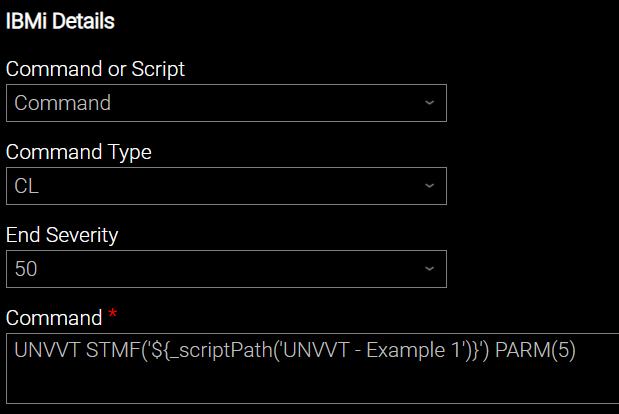Click the 'Command or Script' field label
This screenshot has height=414, width=619.
pos(95,70)
